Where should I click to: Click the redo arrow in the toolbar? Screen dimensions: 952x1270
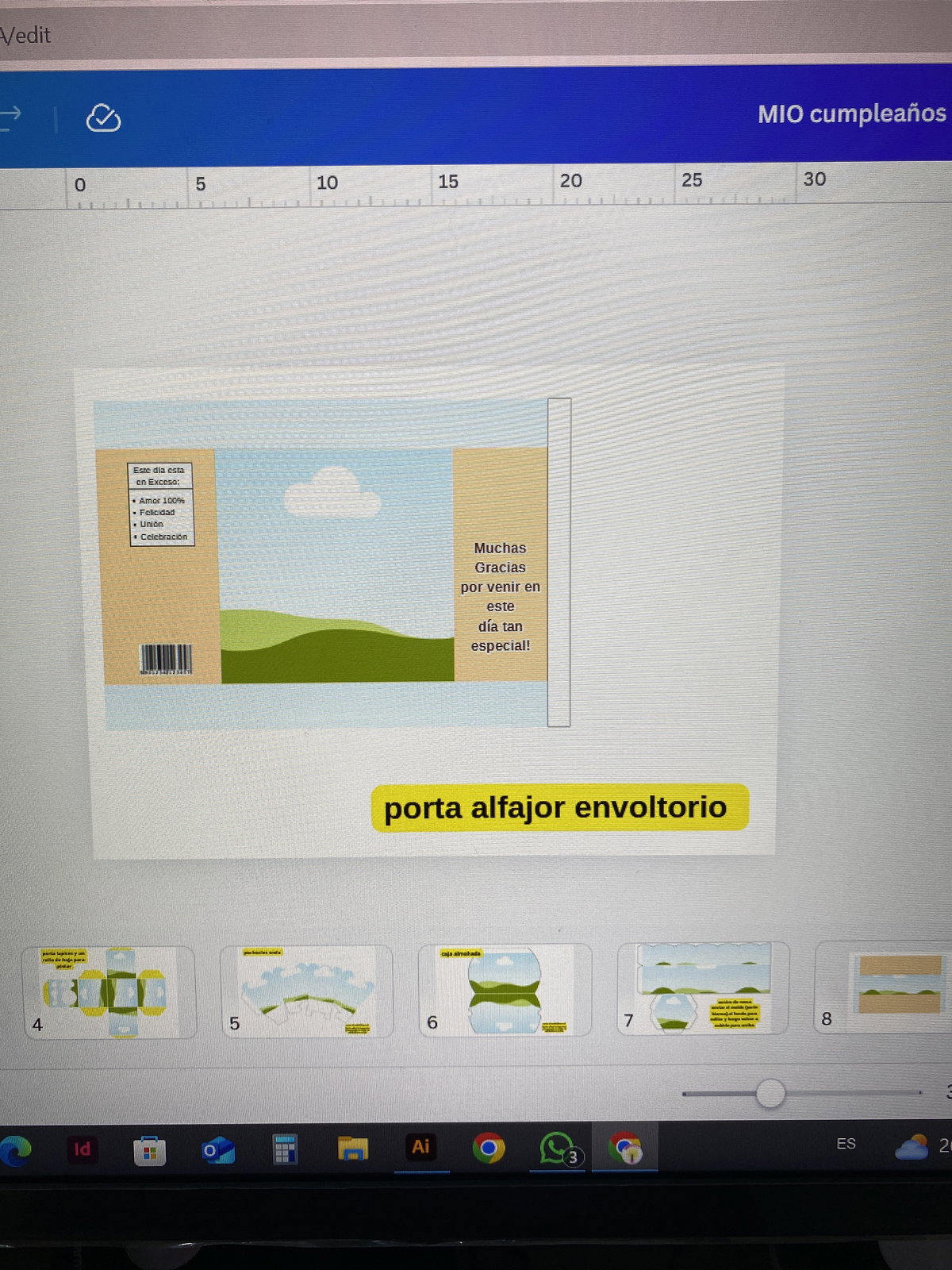[x=11, y=116]
